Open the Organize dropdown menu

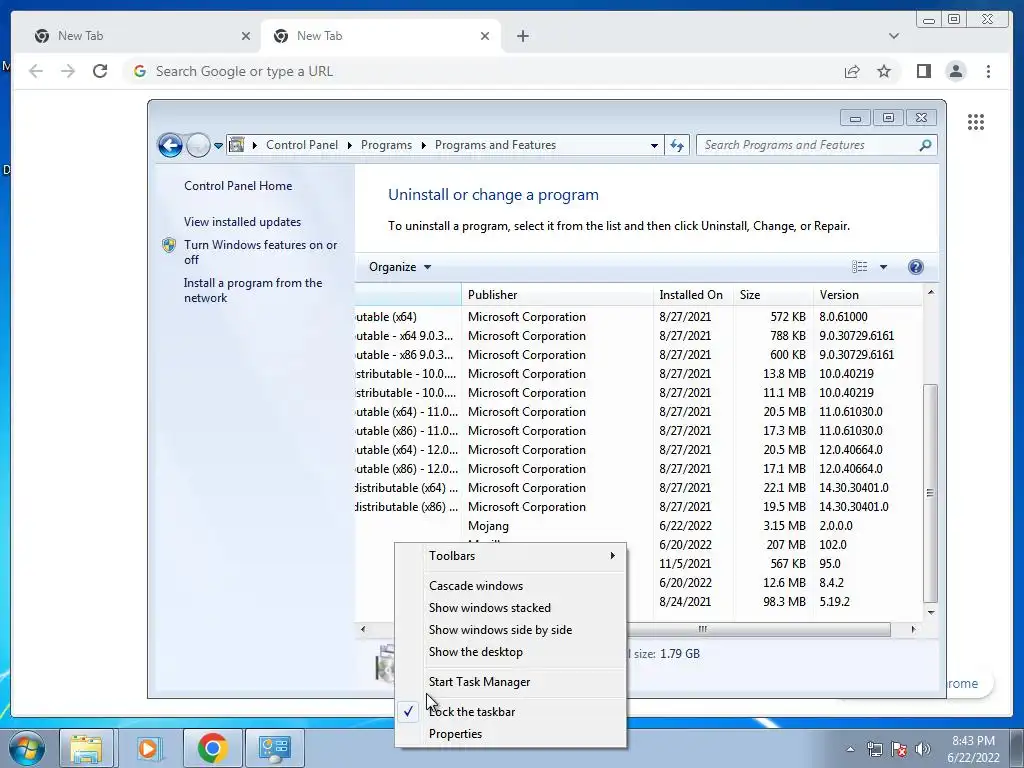(x=400, y=267)
